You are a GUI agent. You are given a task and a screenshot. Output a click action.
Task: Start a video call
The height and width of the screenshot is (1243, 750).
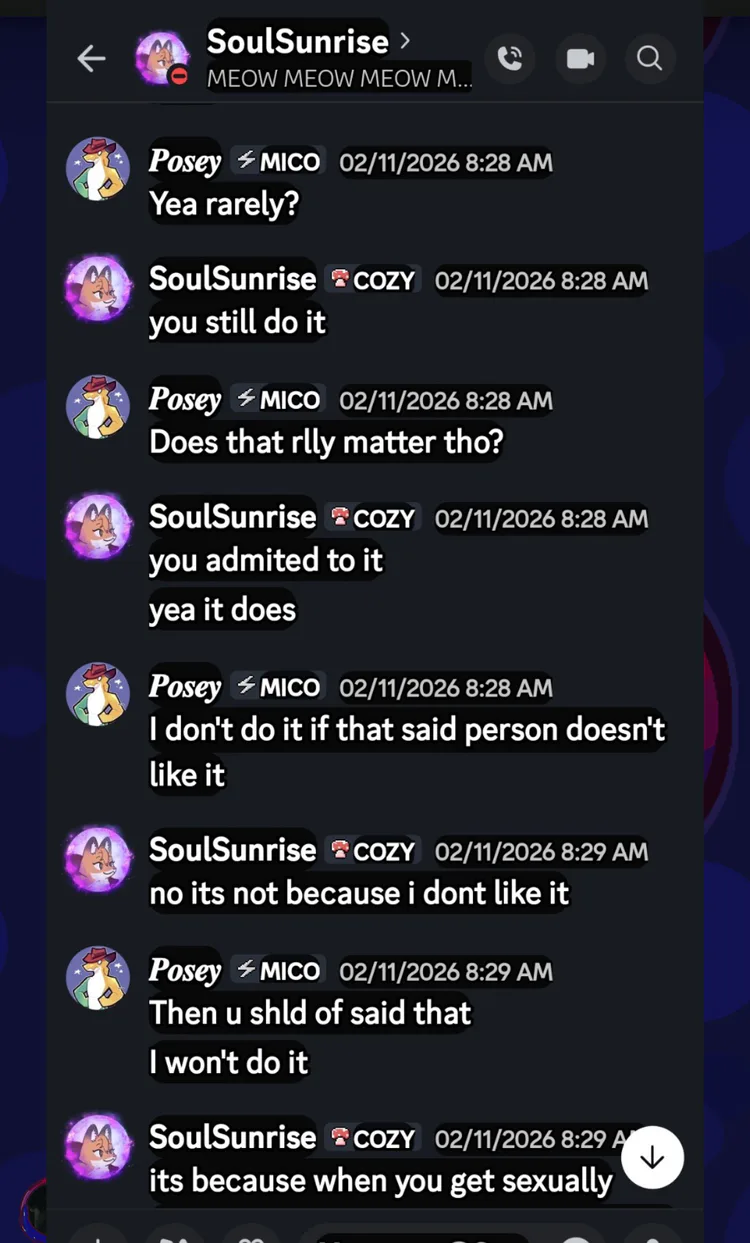(x=580, y=59)
